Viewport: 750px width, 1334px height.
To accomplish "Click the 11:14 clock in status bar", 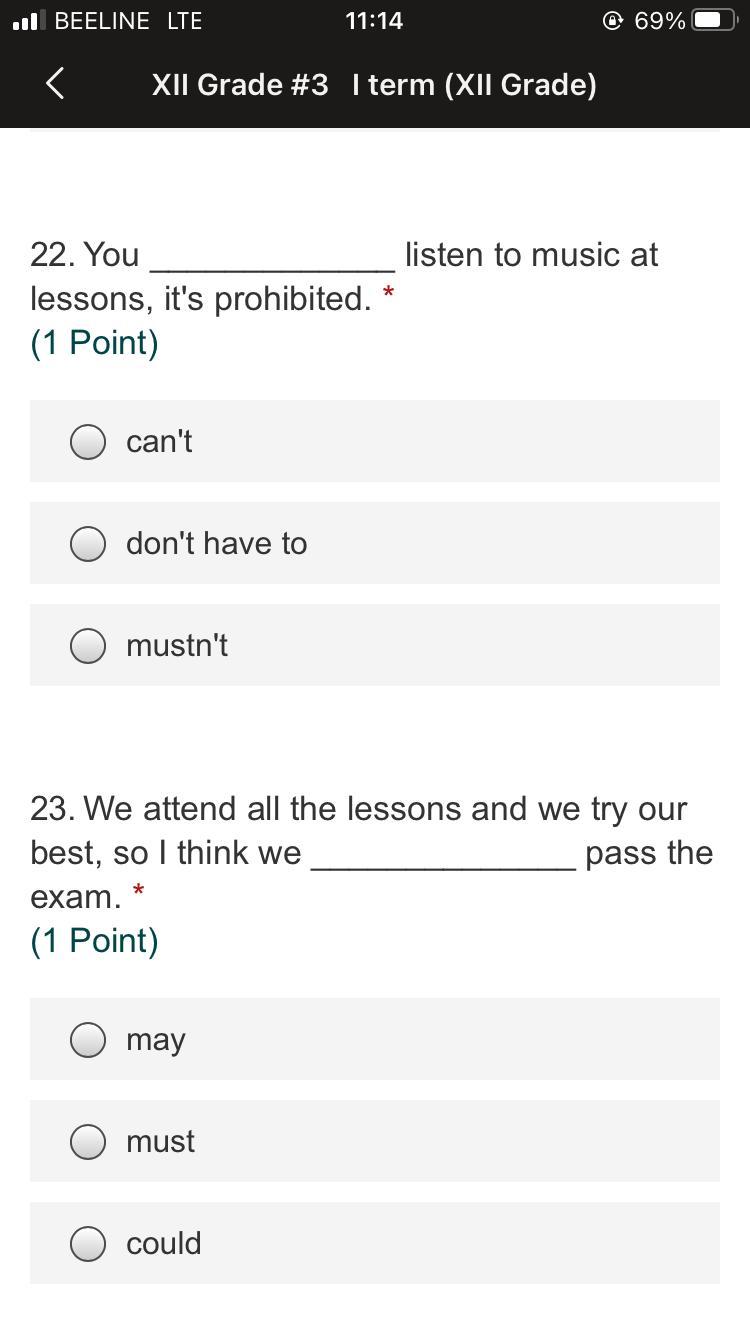I will point(374,21).
